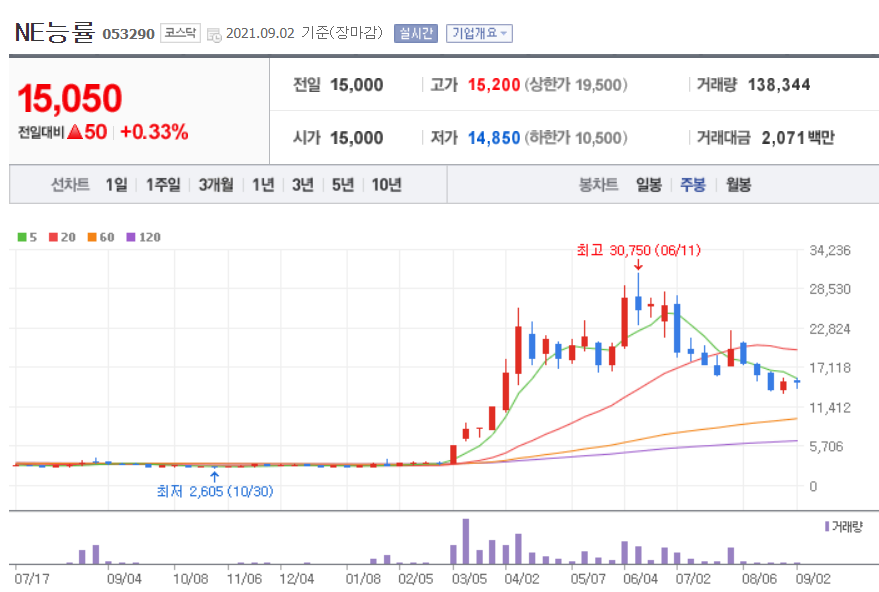Enable 실시간 real-time view
This screenshot has width=879, height=592.
[x=415, y=32]
